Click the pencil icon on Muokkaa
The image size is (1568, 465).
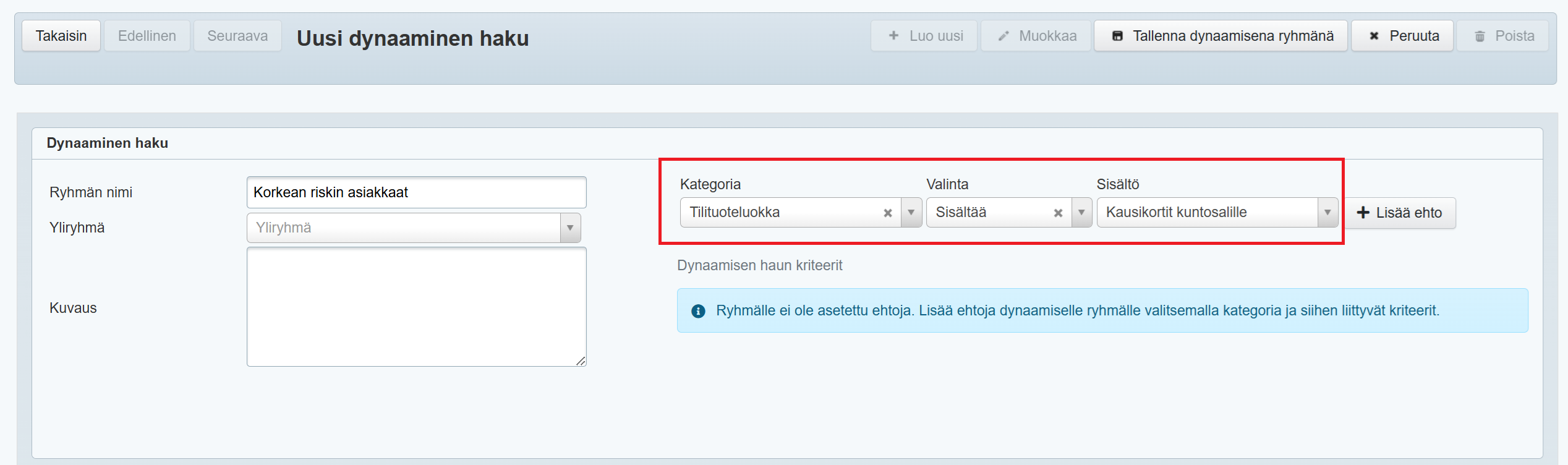[x=1003, y=36]
